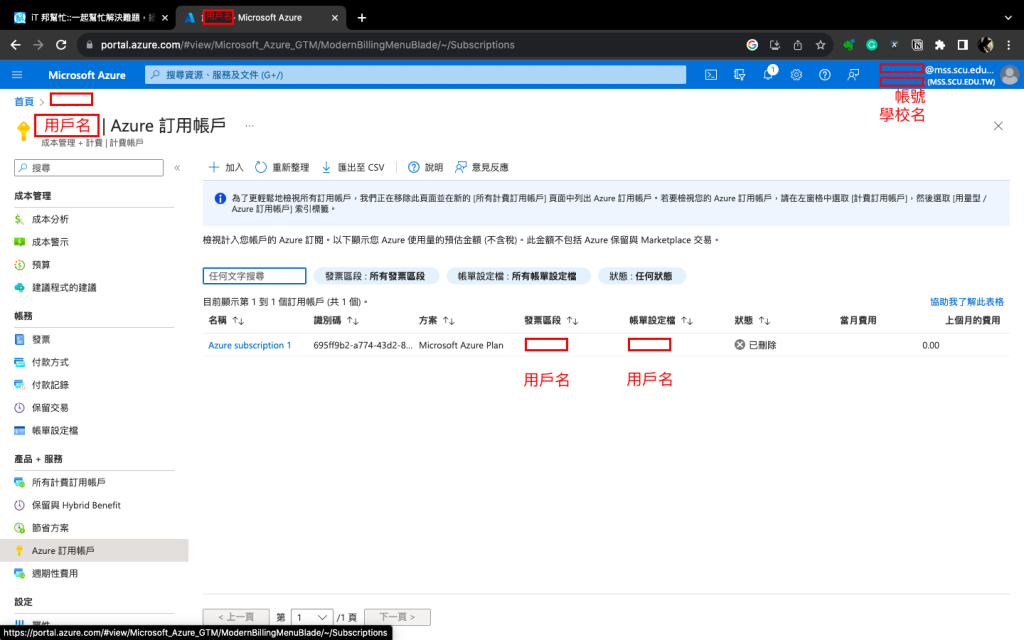Sort by 狀態 column header
This screenshot has width=1024, height=640.
[752, 321]
